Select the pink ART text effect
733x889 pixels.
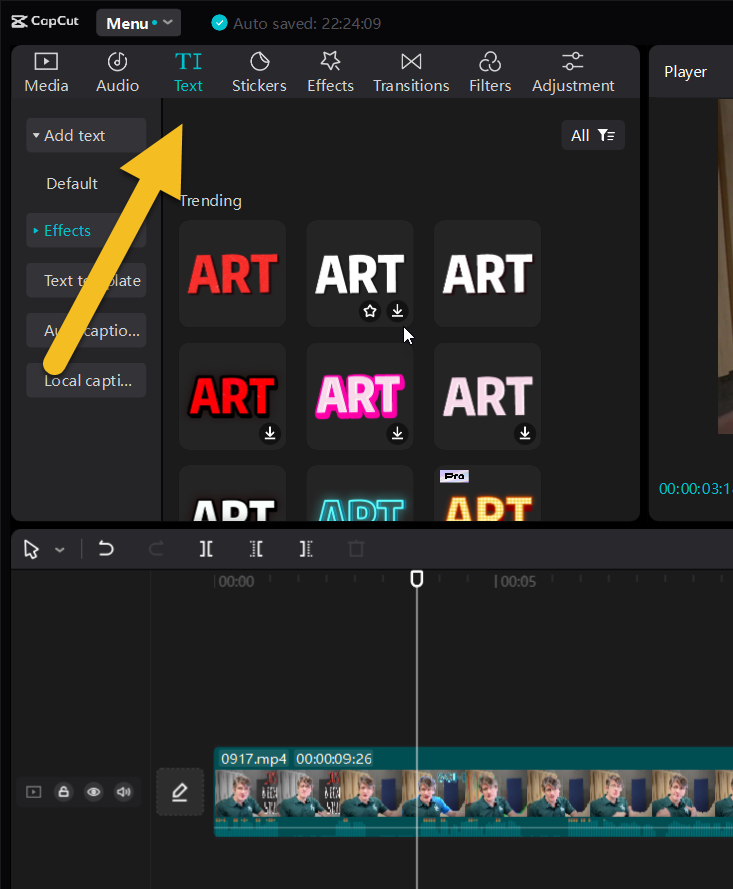point(360,396)
